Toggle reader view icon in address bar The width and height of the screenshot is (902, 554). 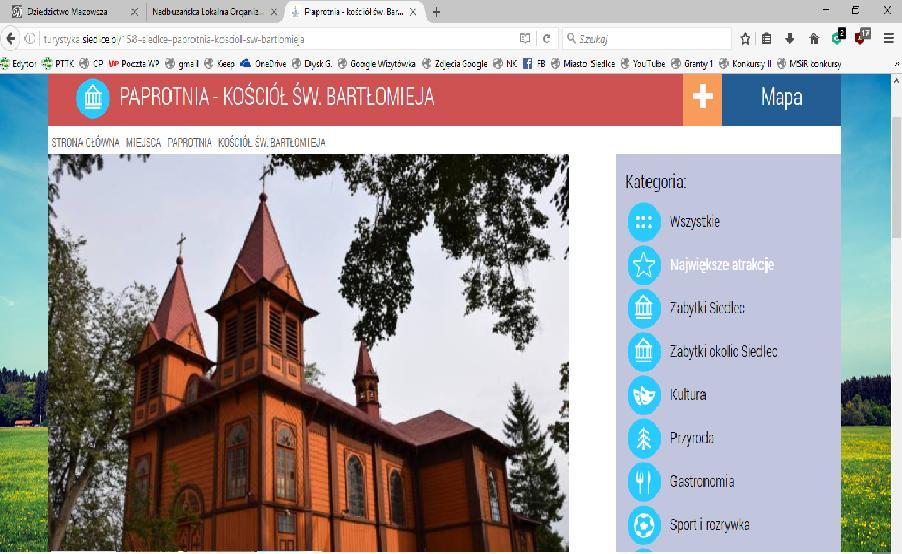pyautogui.click(x=525, y=39)
